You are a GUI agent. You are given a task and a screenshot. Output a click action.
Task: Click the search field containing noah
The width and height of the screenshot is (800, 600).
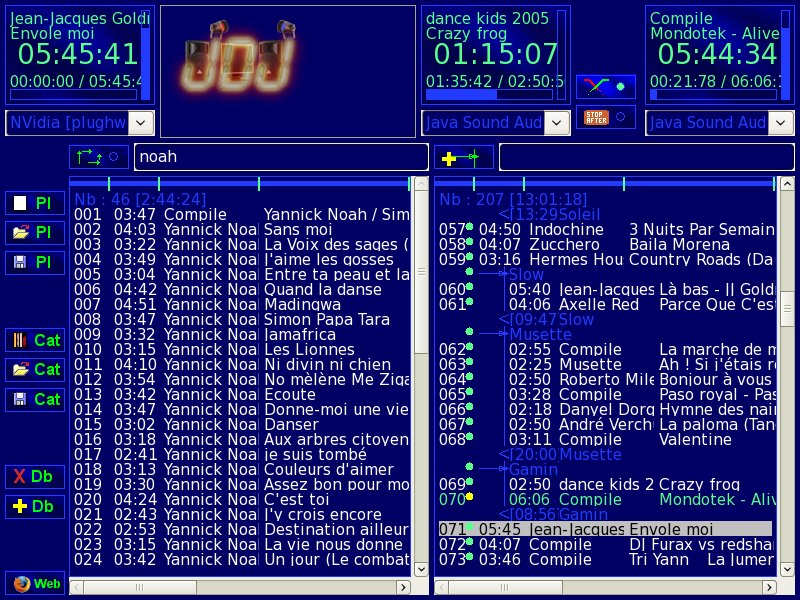[x=281, y=157]
